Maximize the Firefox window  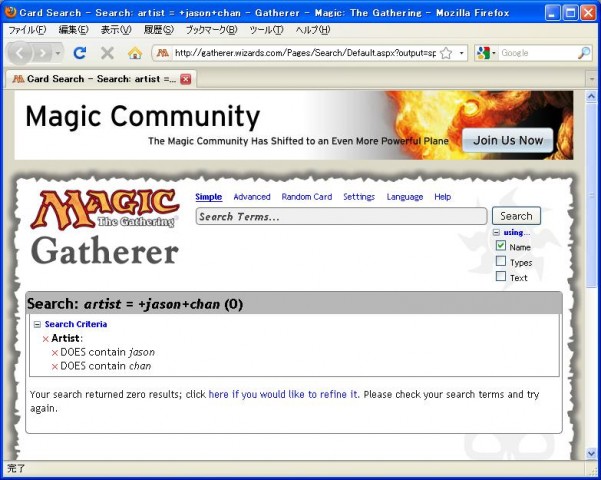[x=570, y=13]
